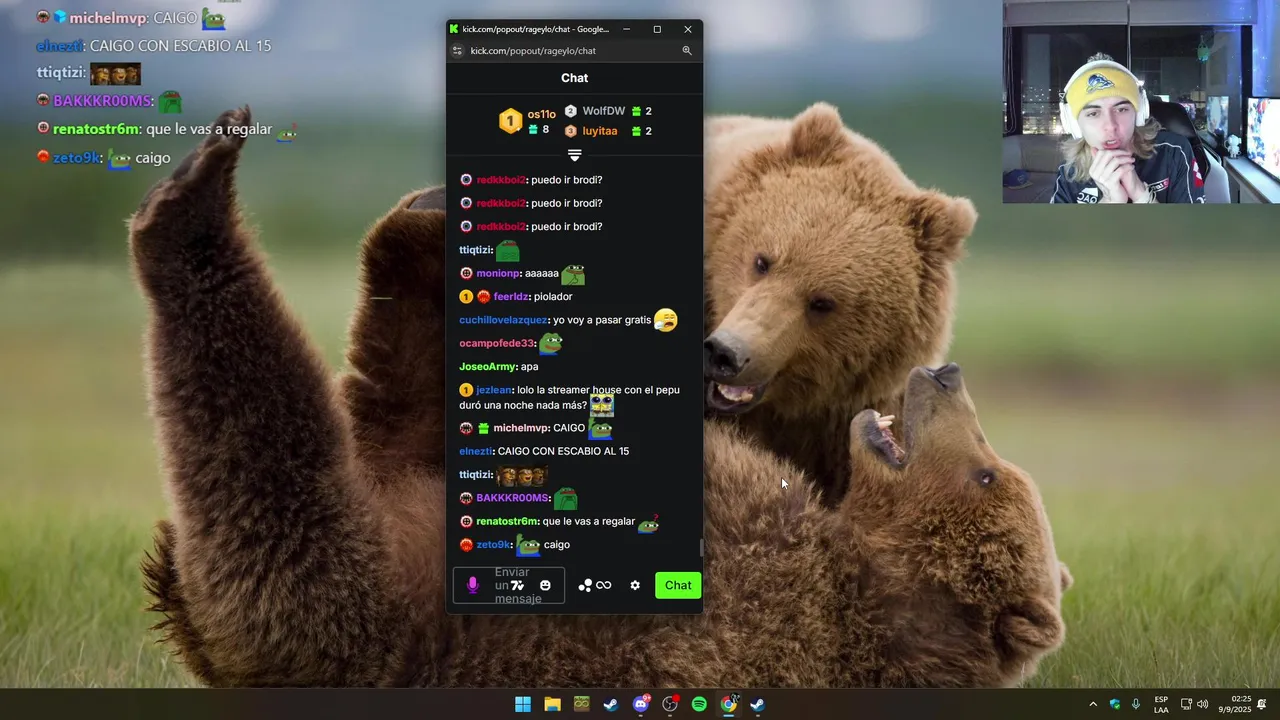Open the smiley emoji picker
Viewport: 1280px width, 720px height.
coord(545,585)
